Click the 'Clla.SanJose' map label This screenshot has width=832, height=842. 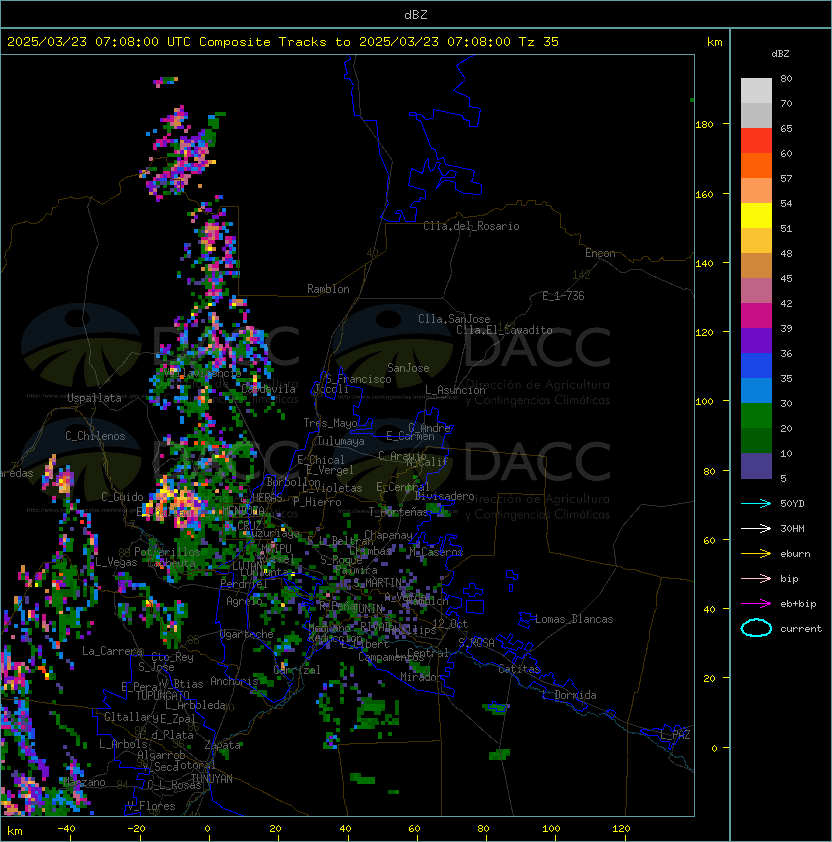pyautogui.click(x=454, y=319)
